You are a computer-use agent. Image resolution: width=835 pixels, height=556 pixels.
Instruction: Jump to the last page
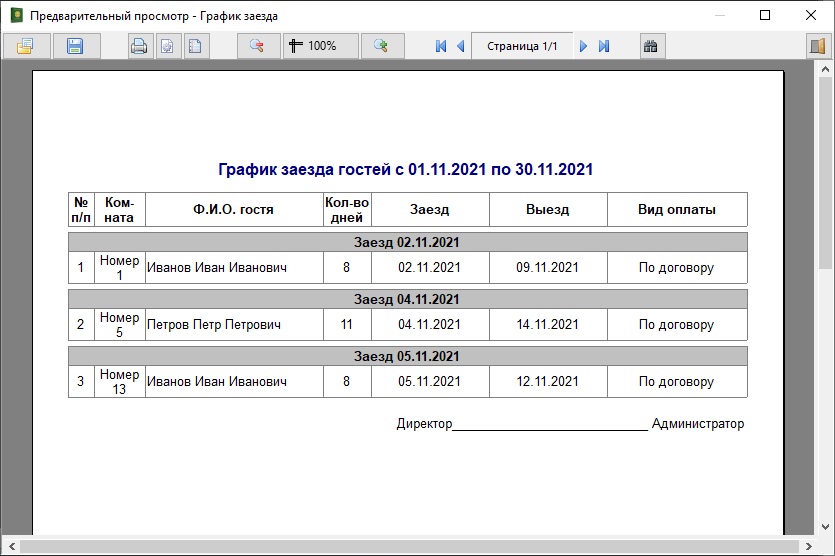604,46
